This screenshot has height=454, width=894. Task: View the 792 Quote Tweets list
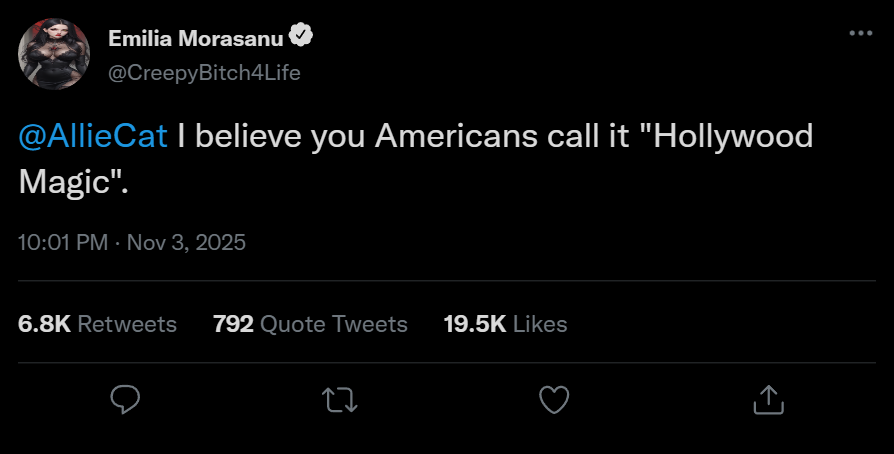(310, 324)
